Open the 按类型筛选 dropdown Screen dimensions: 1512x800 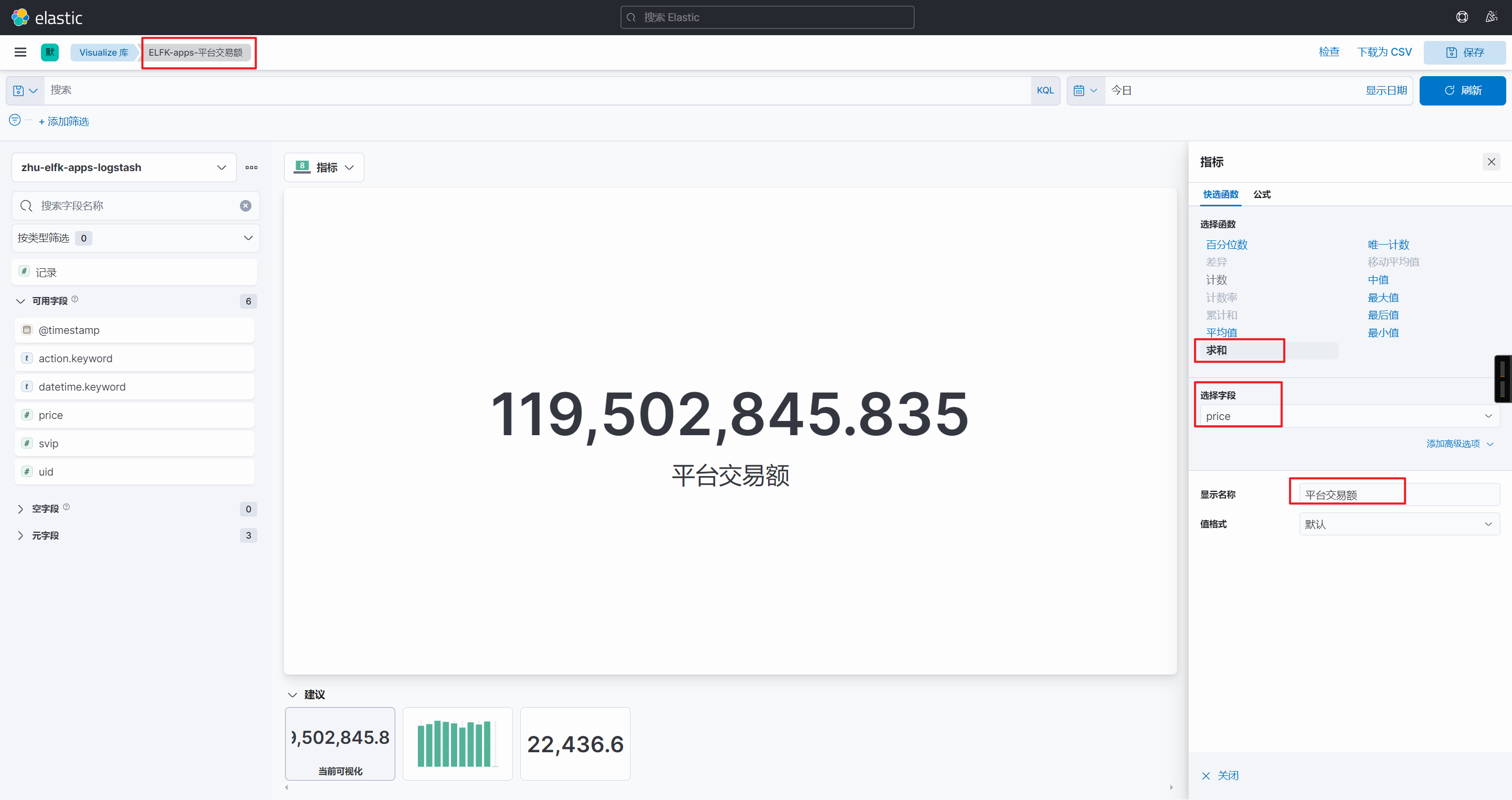[135, 238]
